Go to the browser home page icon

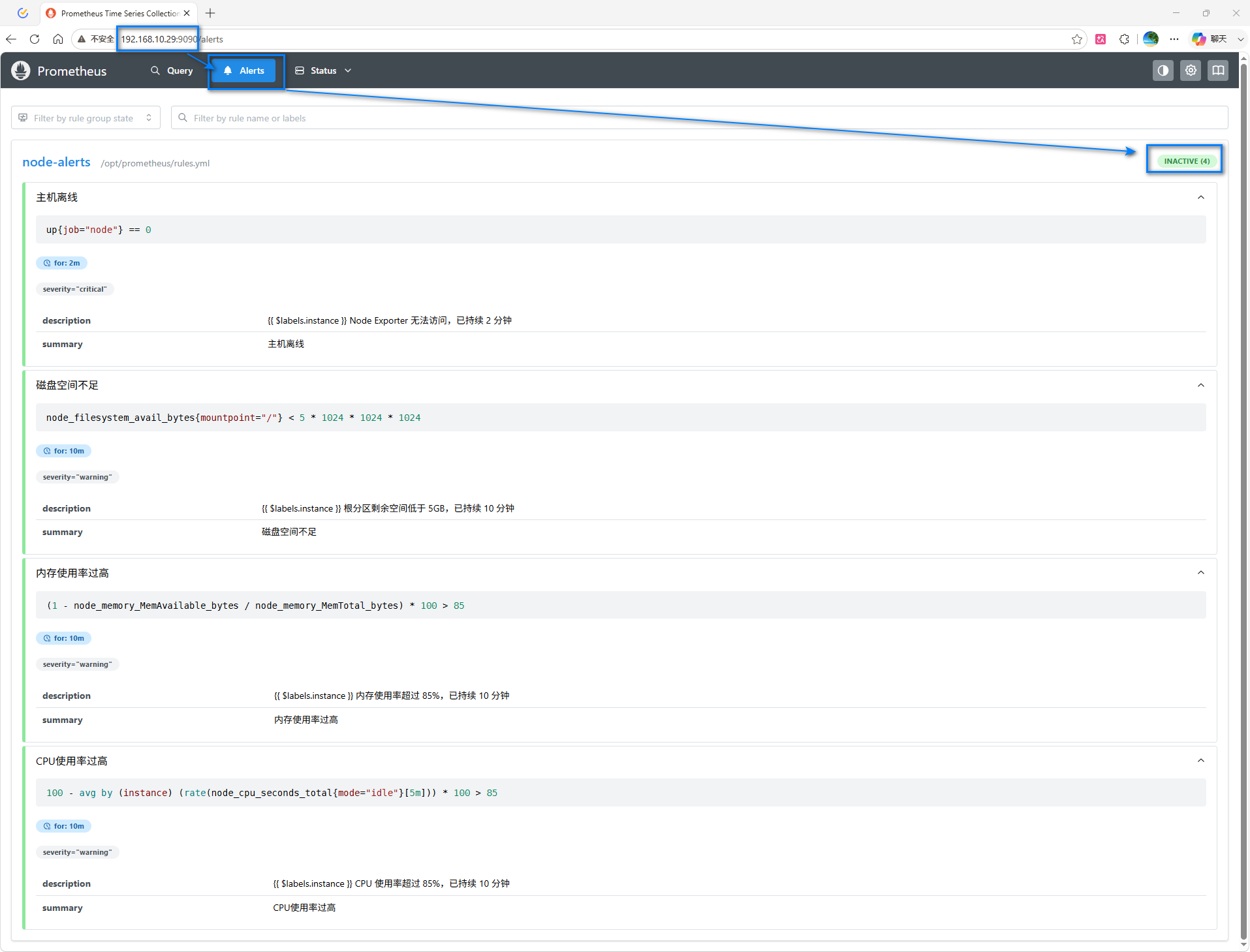[x=58, y=39]
